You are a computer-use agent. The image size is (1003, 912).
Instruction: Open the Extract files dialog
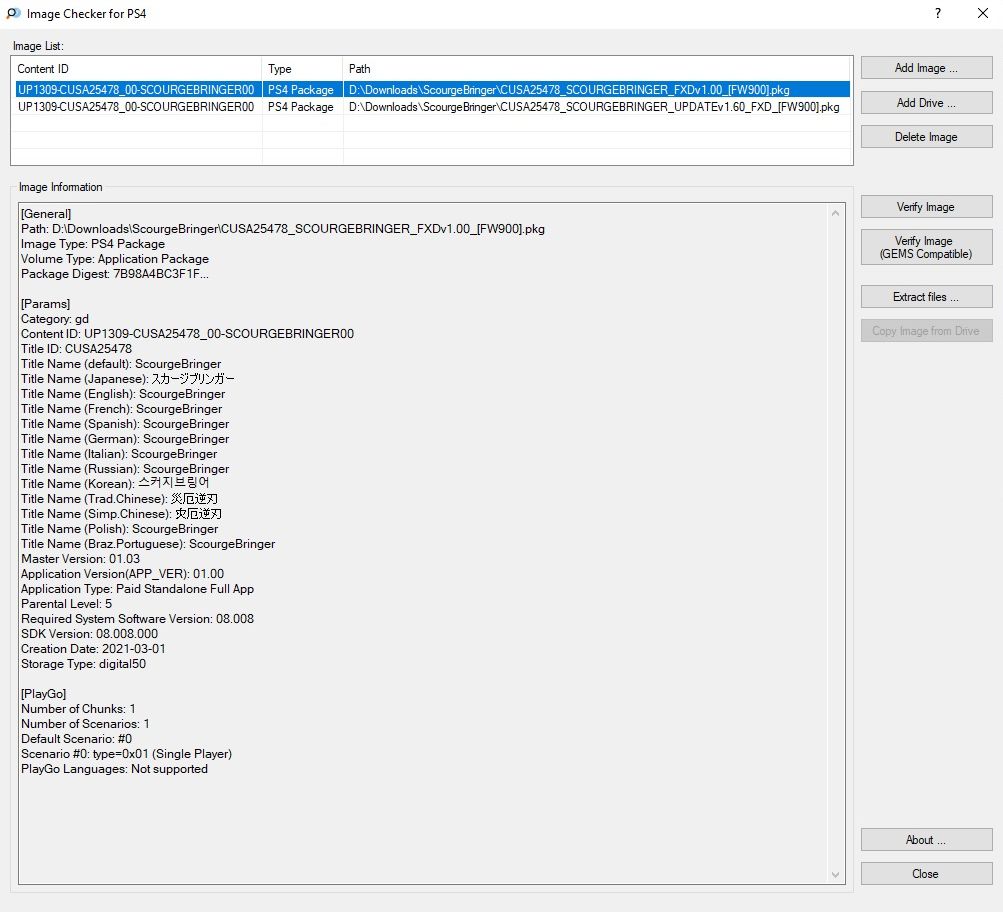(926, 297)
